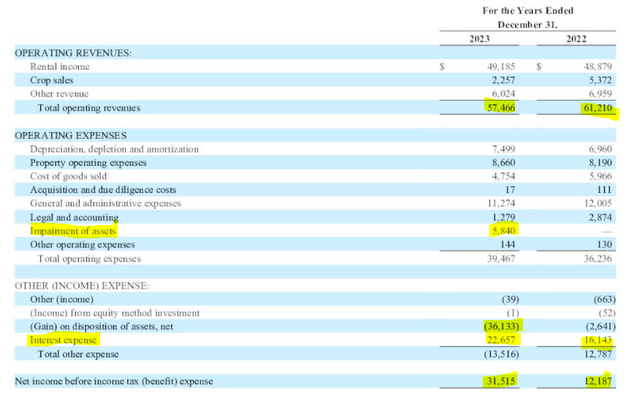Click highlighted impairment value 5,840
This screenshot has width=640, height=399.
coord(503,231)
